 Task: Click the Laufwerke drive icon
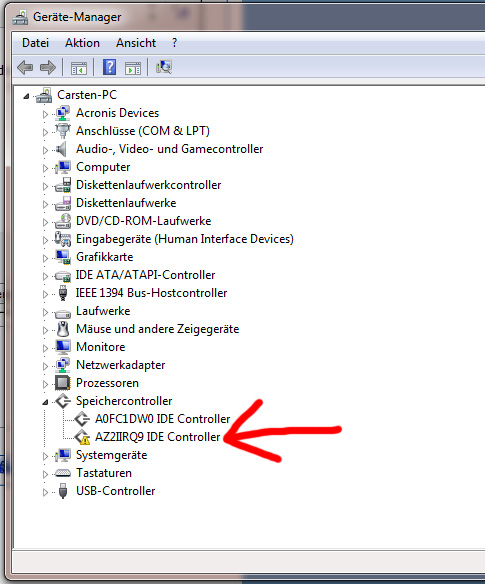(63, 313)
